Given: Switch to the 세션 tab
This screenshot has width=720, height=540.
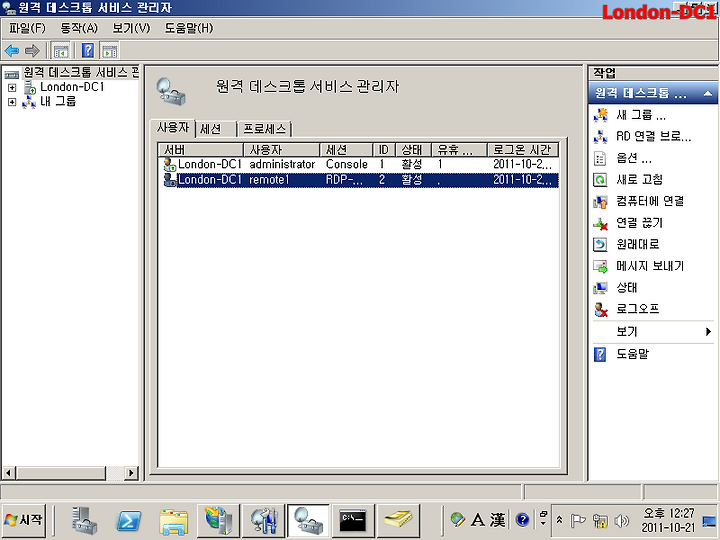Looking at the screenshot, I should (216, 129).
